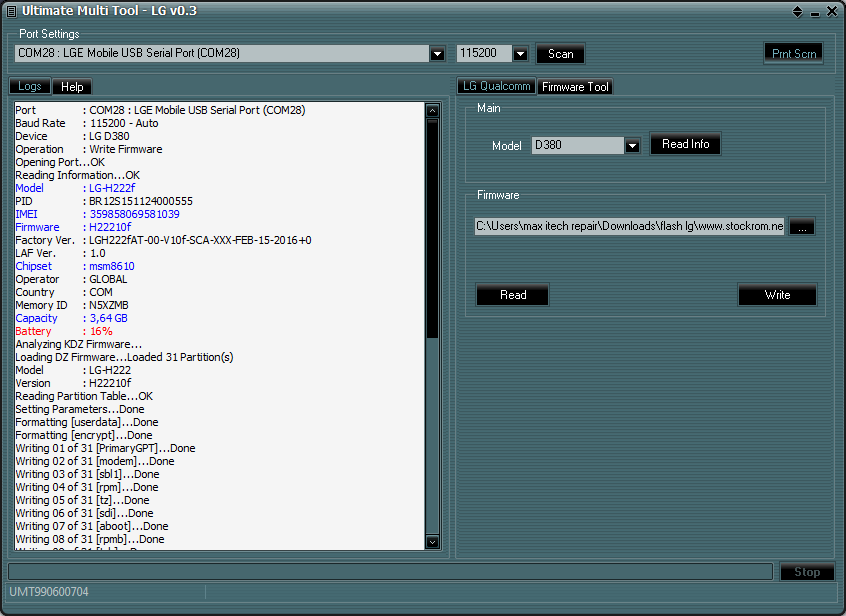Click 'Loading DZ Firmware...Loaded 31 Partition(s)' line
The height and width of the screenshot is (616, 846).
pos(124,357)
